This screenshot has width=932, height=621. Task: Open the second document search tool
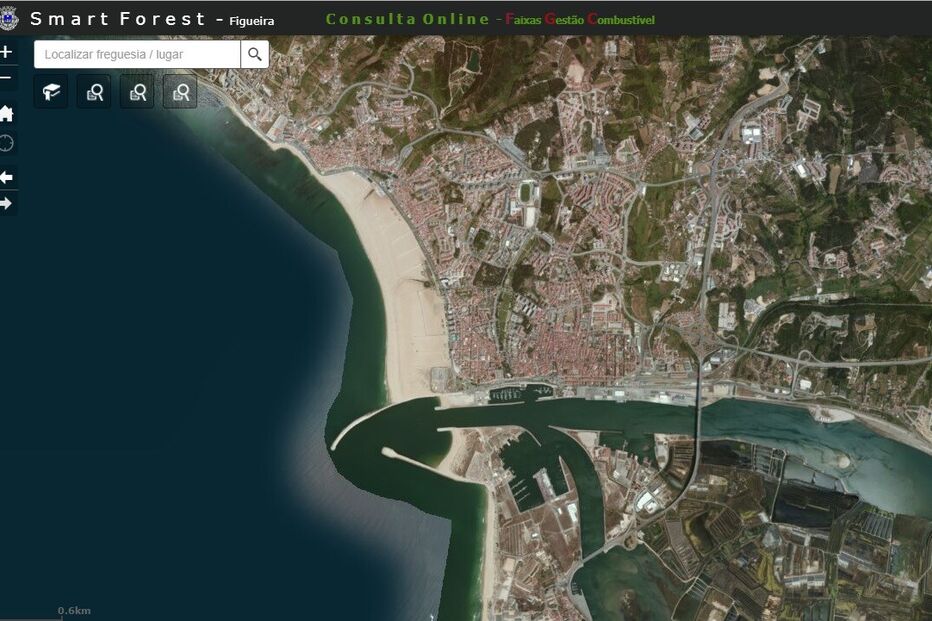click(138, 92)
